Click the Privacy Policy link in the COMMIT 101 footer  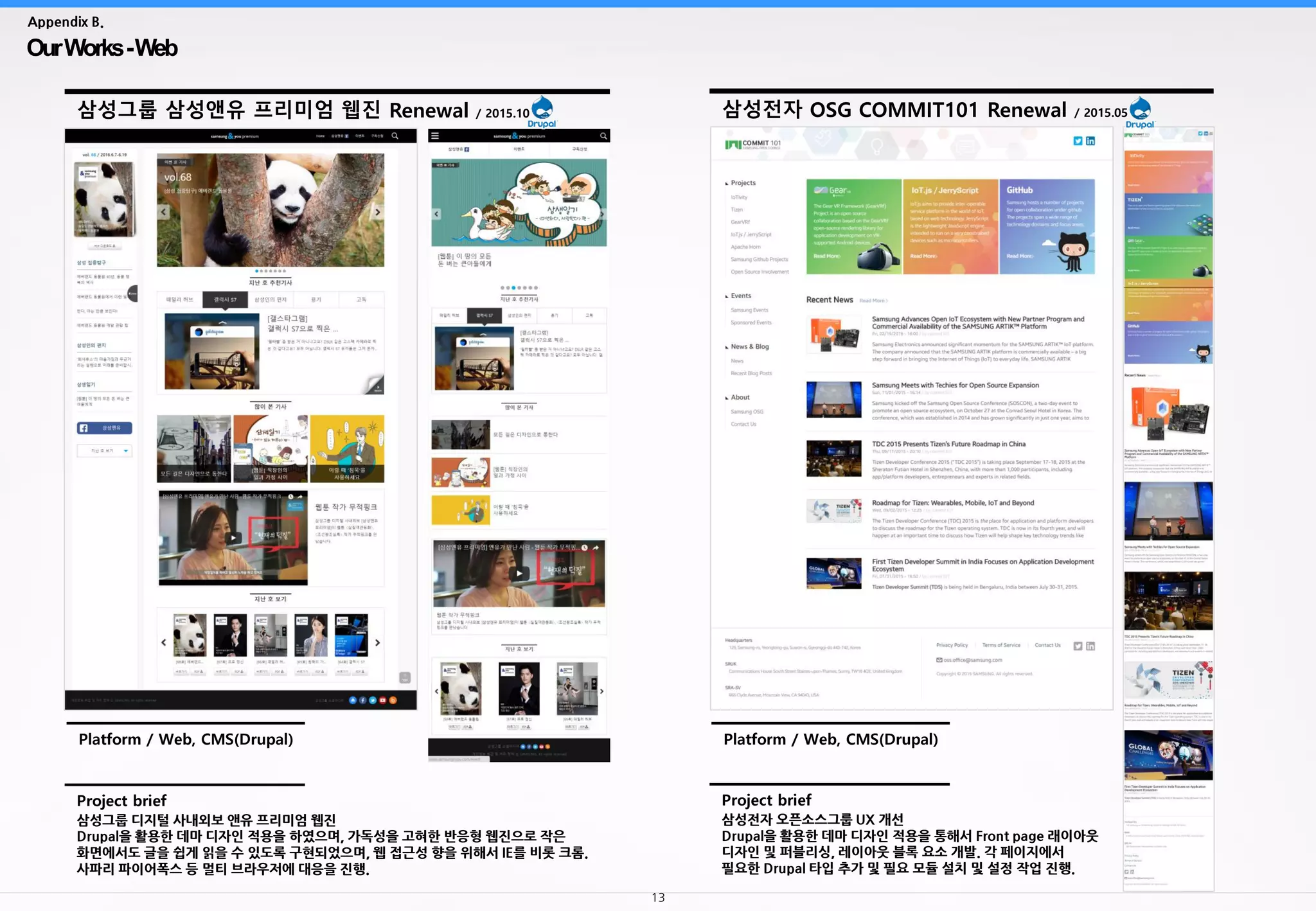(x=952, y=645)
